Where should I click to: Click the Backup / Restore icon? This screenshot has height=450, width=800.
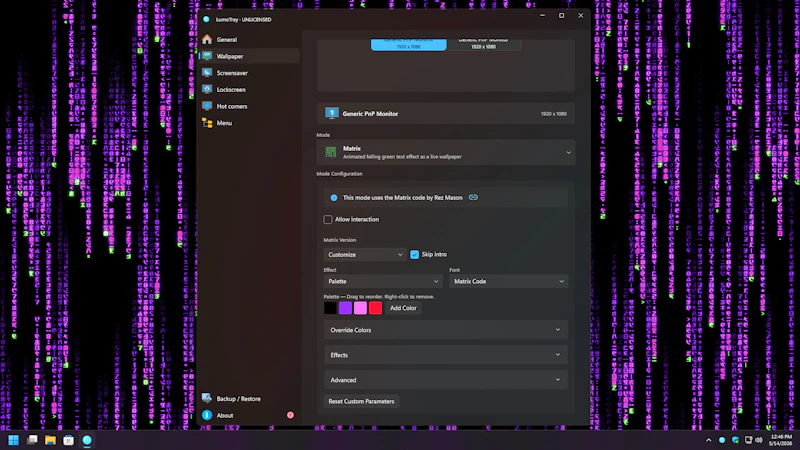pyautogui.click(x=207, y=398)
